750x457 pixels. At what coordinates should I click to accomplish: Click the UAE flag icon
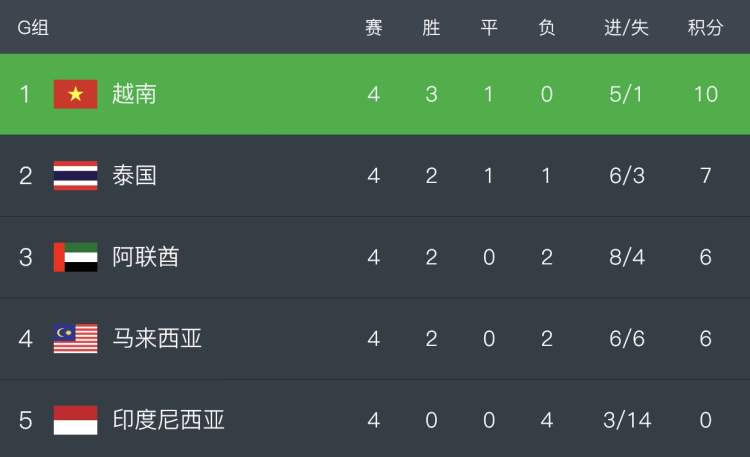[76, 257]
